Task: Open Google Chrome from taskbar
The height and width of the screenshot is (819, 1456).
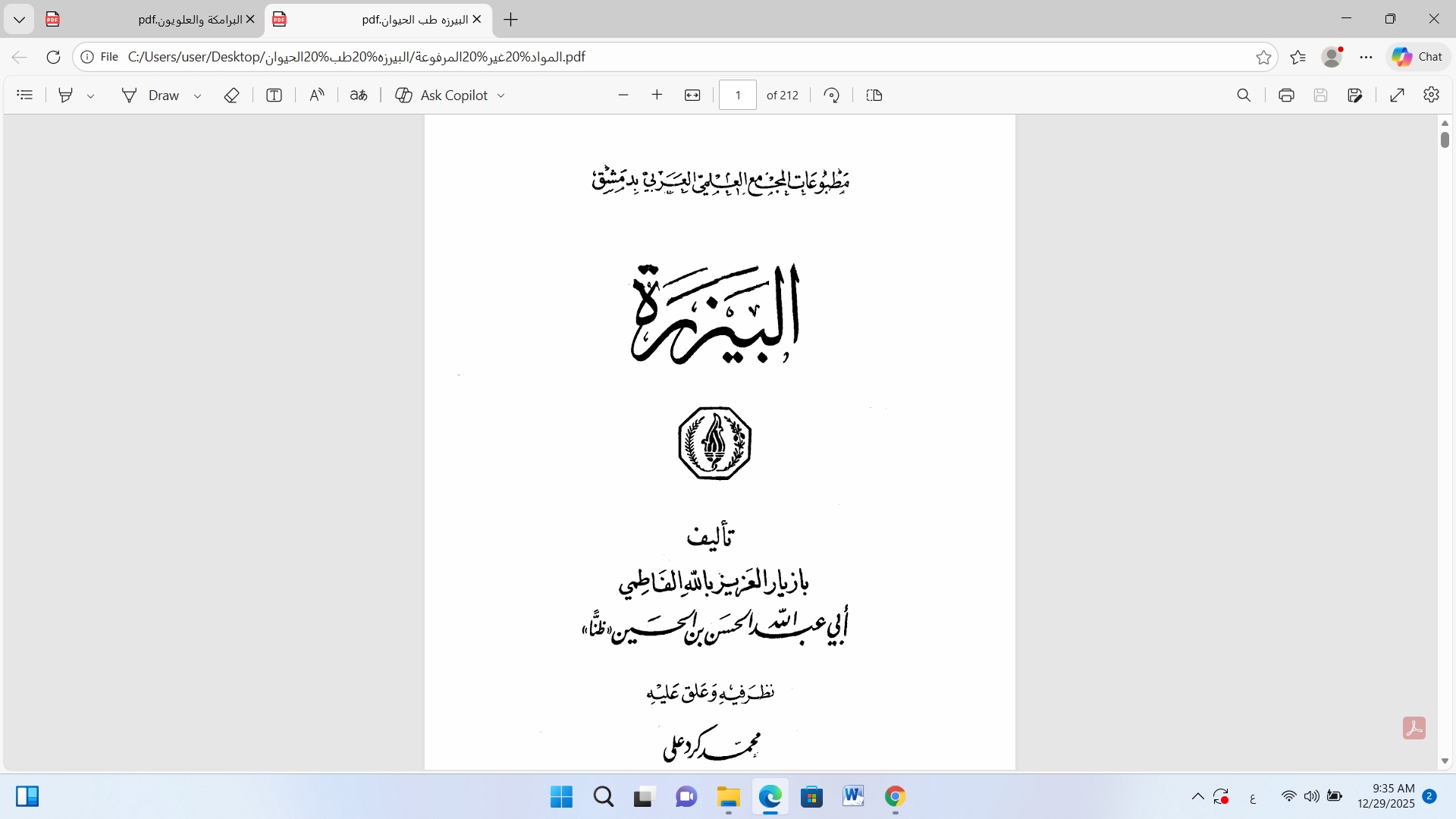Action: click(895, 796)
